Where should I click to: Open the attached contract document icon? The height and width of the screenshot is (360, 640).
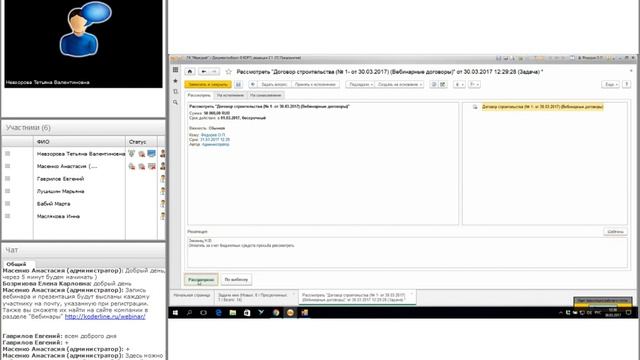click(x=475, y=107)
